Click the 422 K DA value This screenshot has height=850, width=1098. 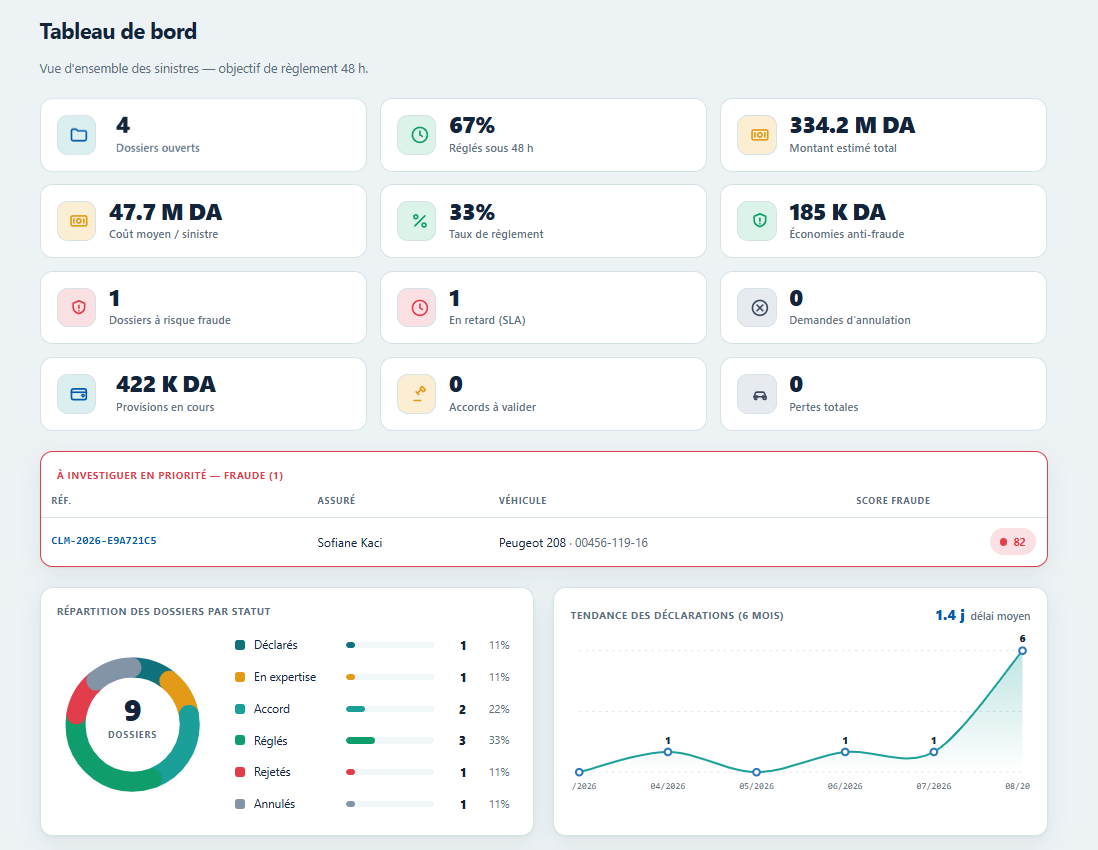click(x=166, y=384)
